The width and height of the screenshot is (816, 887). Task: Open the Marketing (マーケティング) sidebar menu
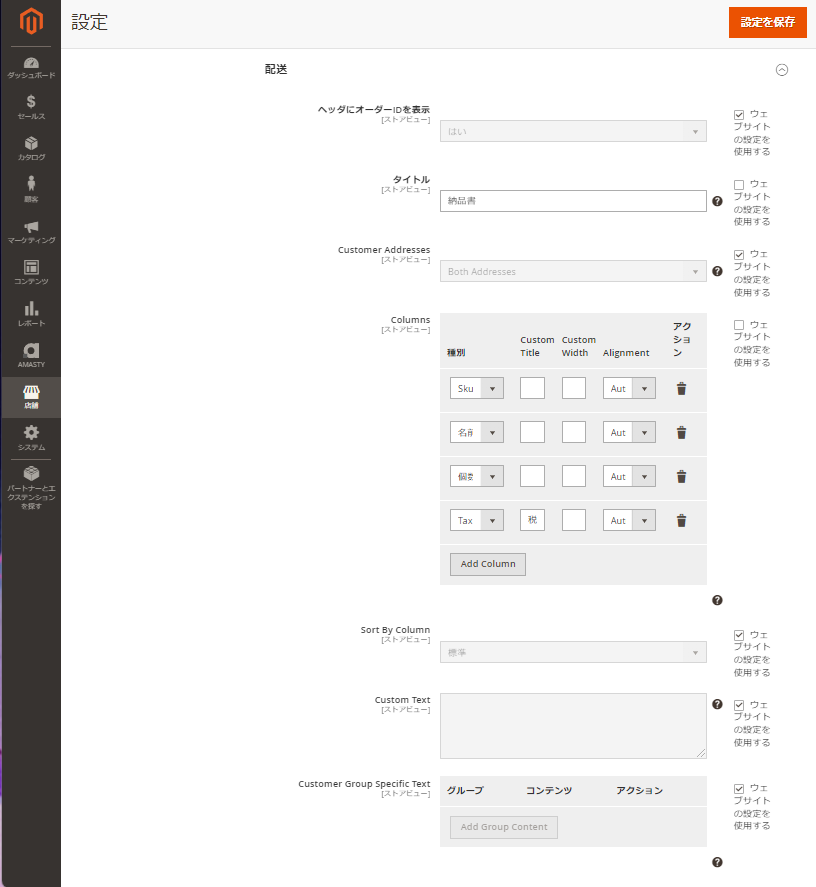[31, 231]
